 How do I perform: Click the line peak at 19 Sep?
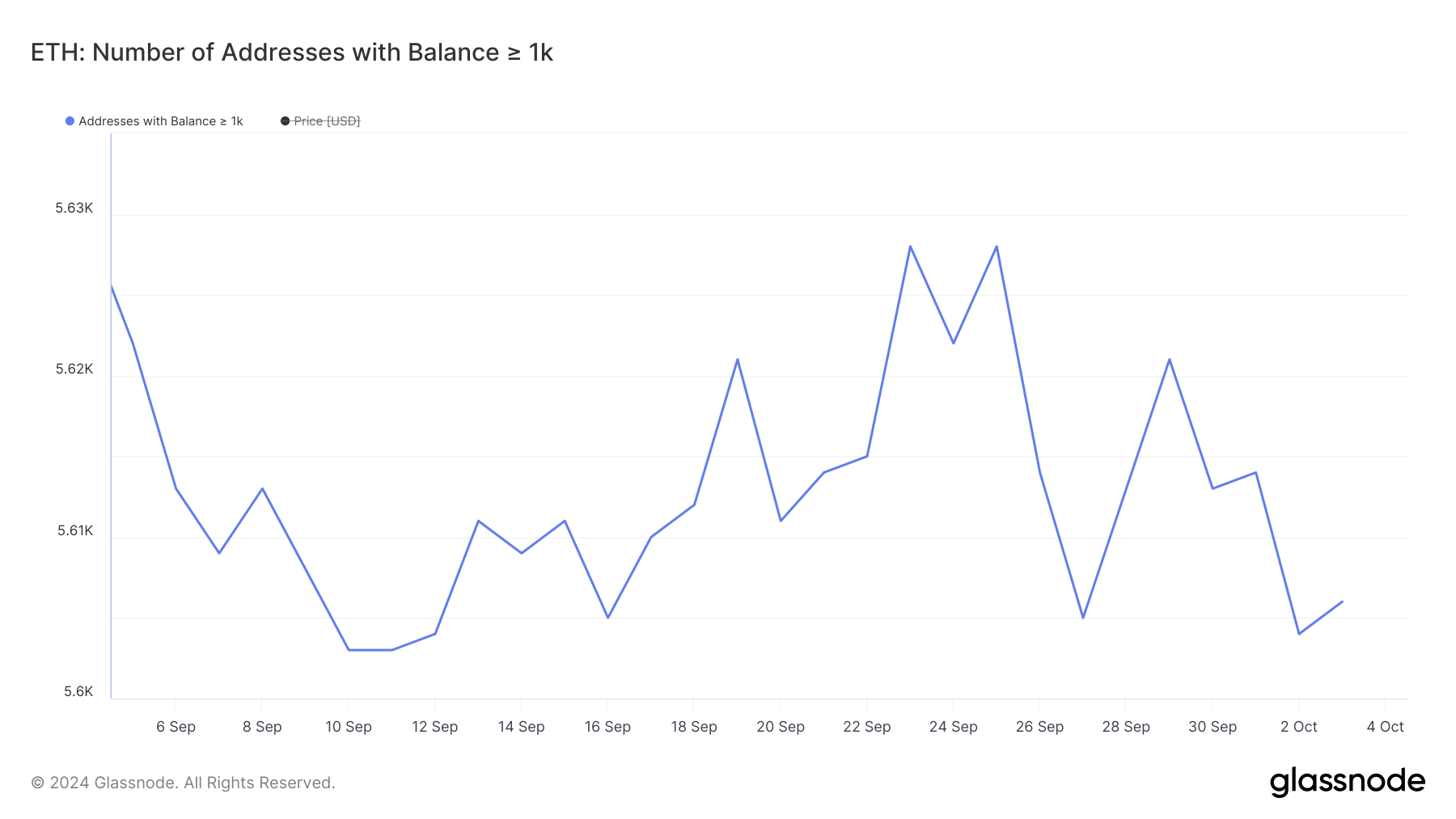(737, 360)
